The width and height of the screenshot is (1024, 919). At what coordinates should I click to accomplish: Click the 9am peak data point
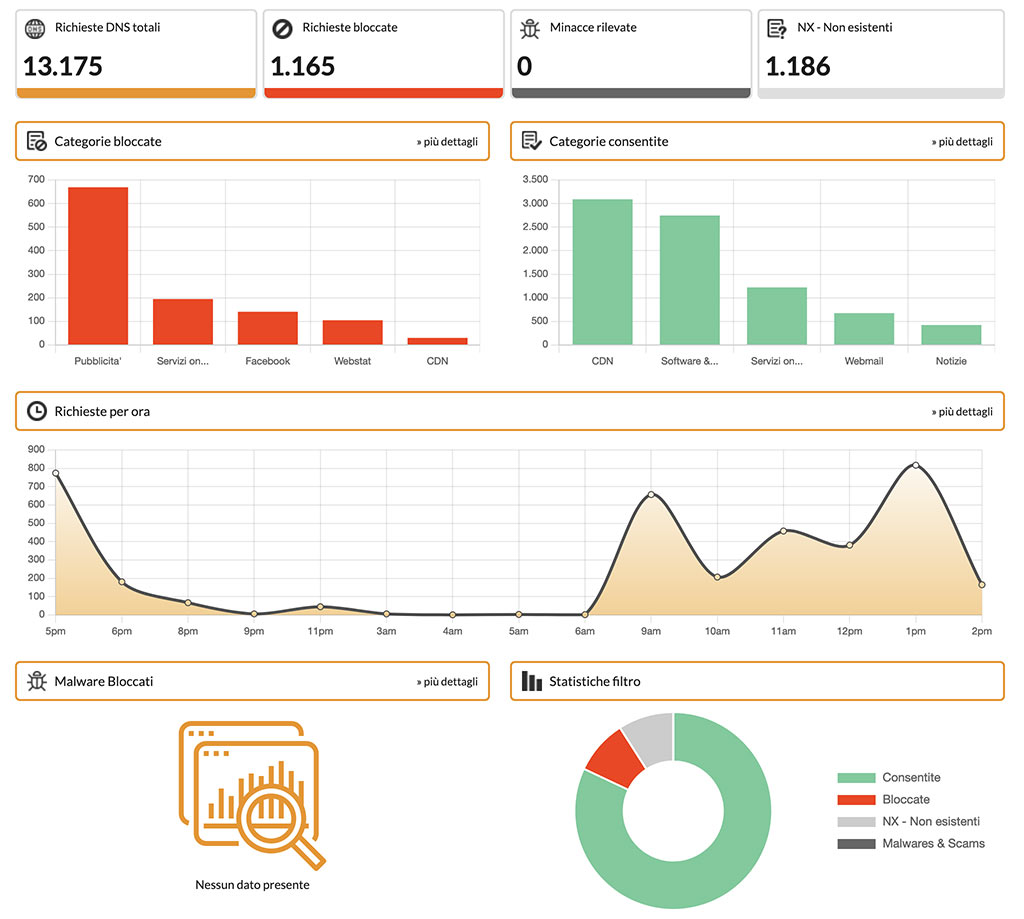click(x=651, y=494)
